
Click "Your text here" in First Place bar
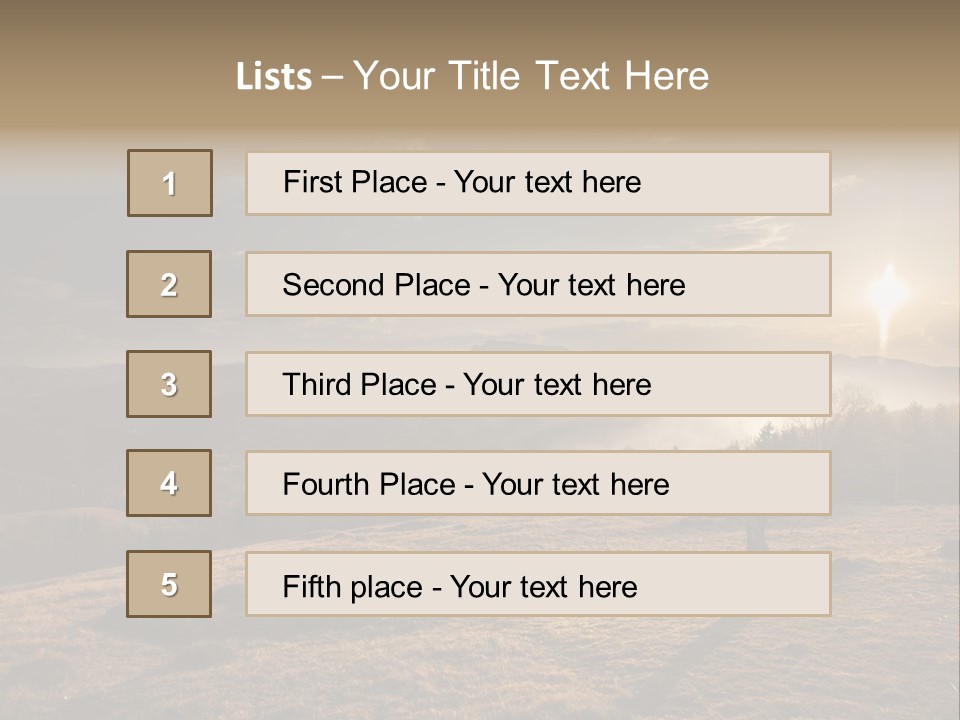(547, 182)
